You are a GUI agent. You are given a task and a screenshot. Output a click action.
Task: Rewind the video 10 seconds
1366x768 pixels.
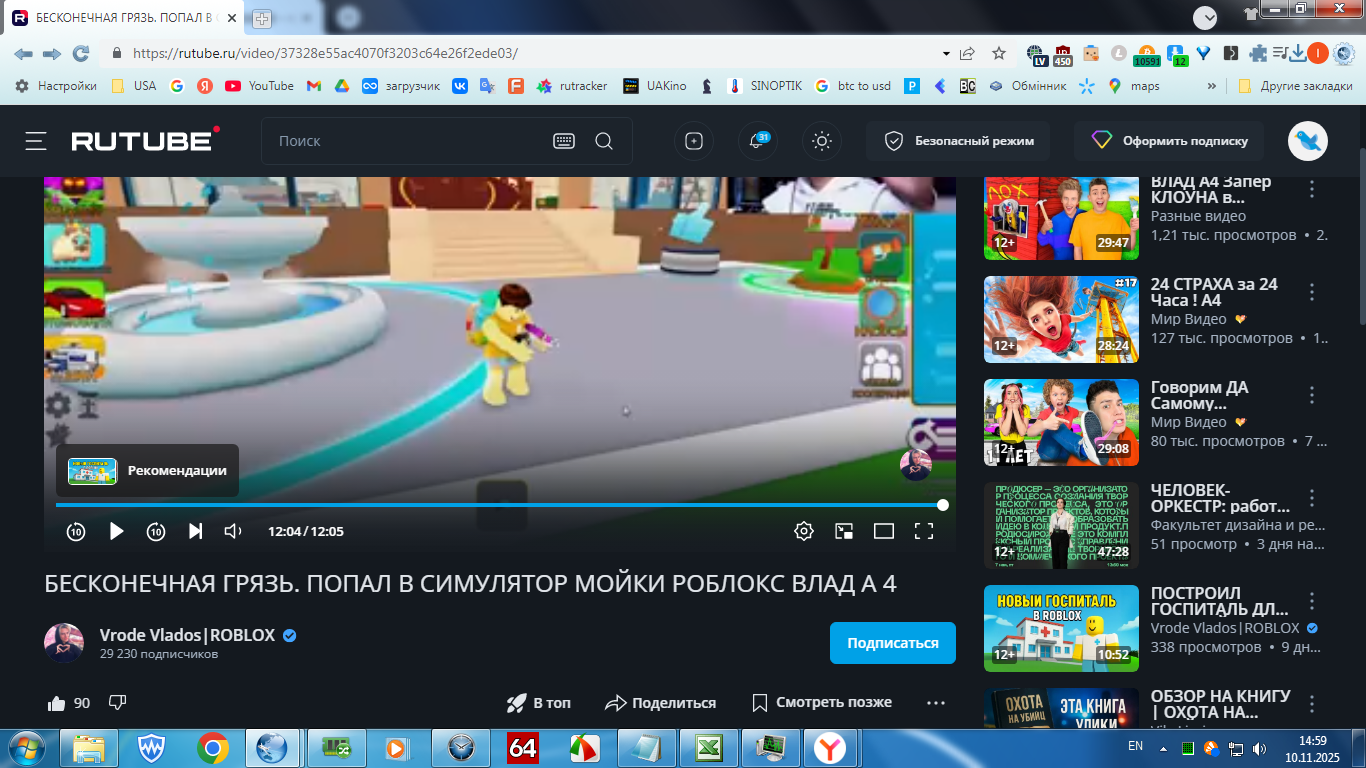76,531
